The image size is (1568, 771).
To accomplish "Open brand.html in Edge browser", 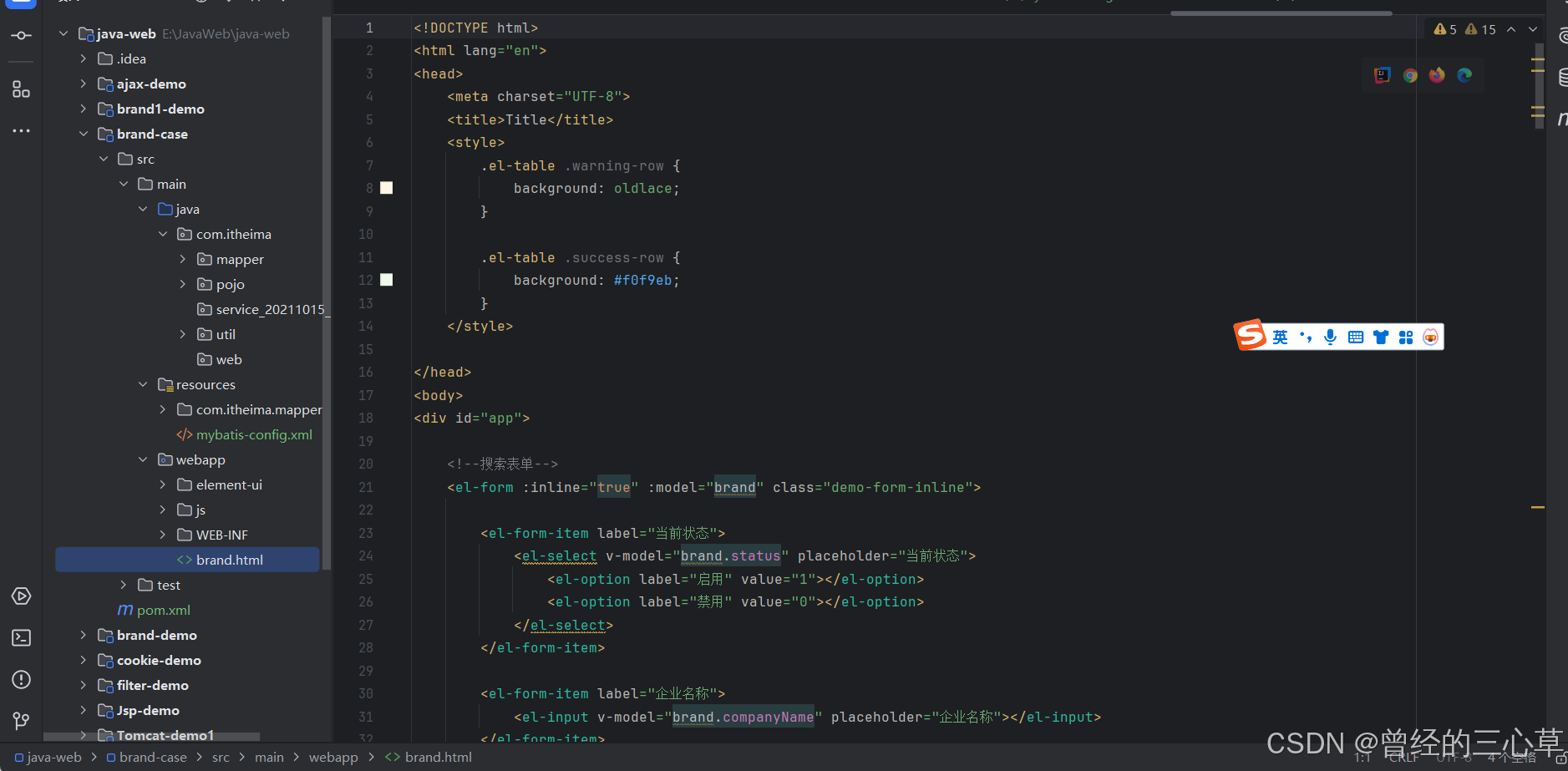I will click(x=1464, y=75).
